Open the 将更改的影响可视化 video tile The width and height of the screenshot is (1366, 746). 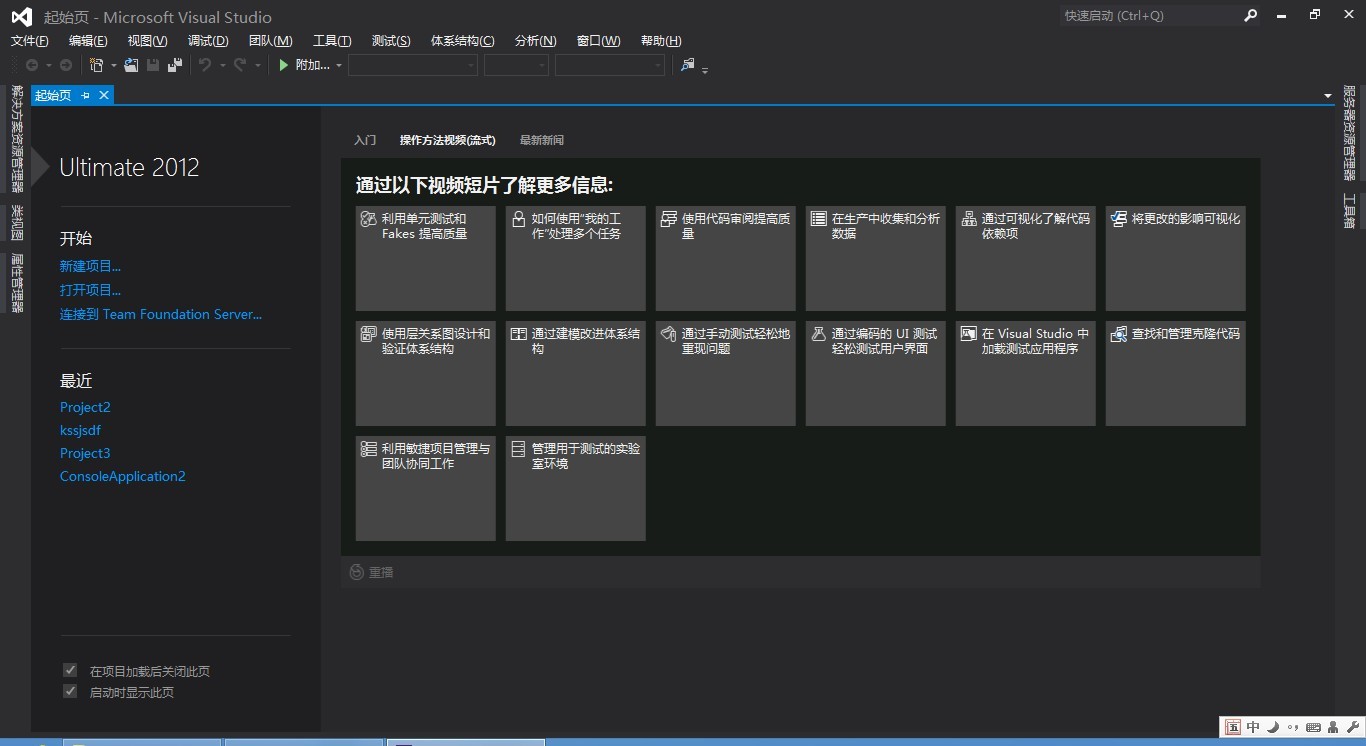1175,258
